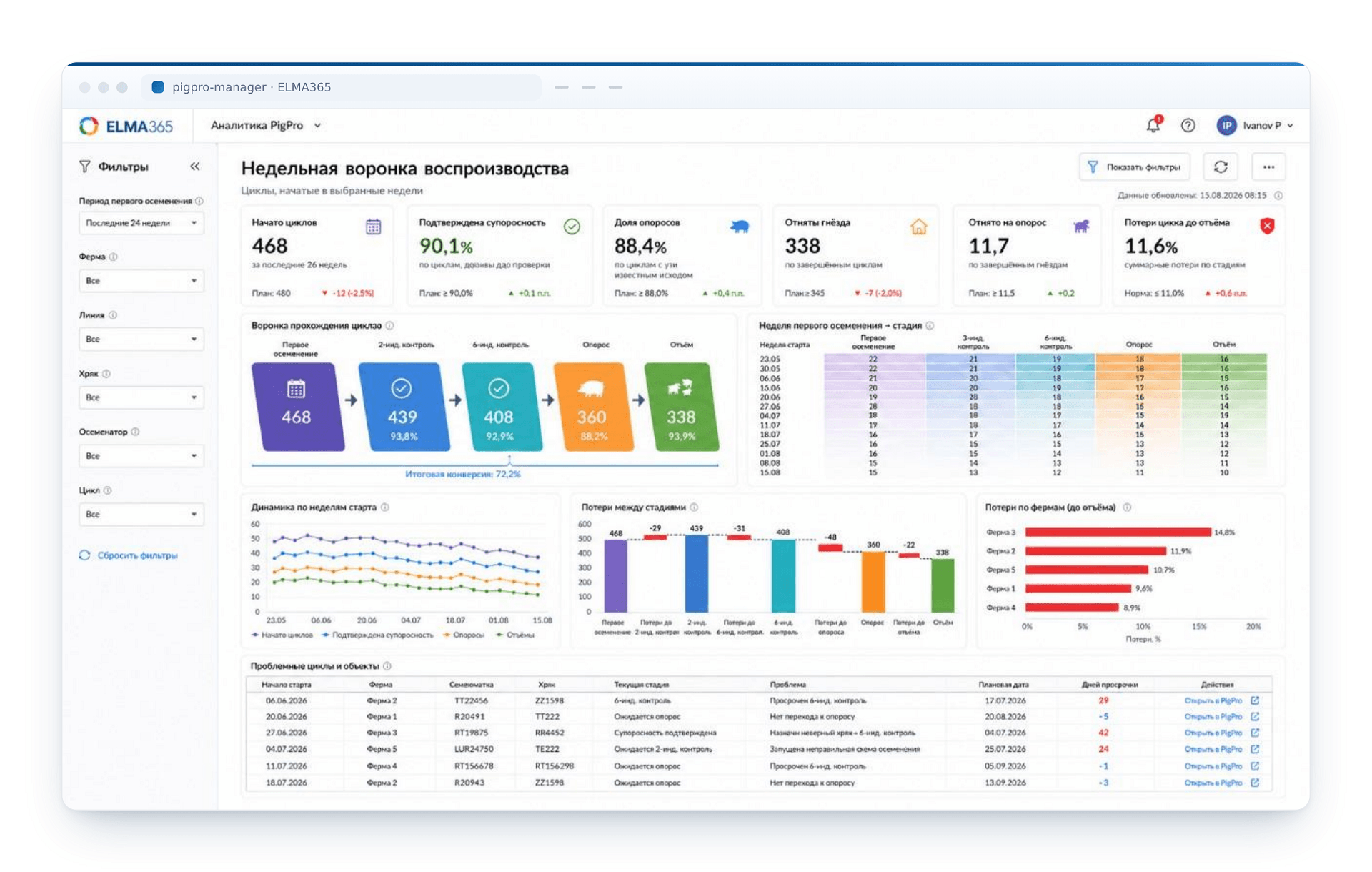Click info icon beside Потери по фермам title
This screenshot has width=1372, height=872.
[x=1127, y=507]
